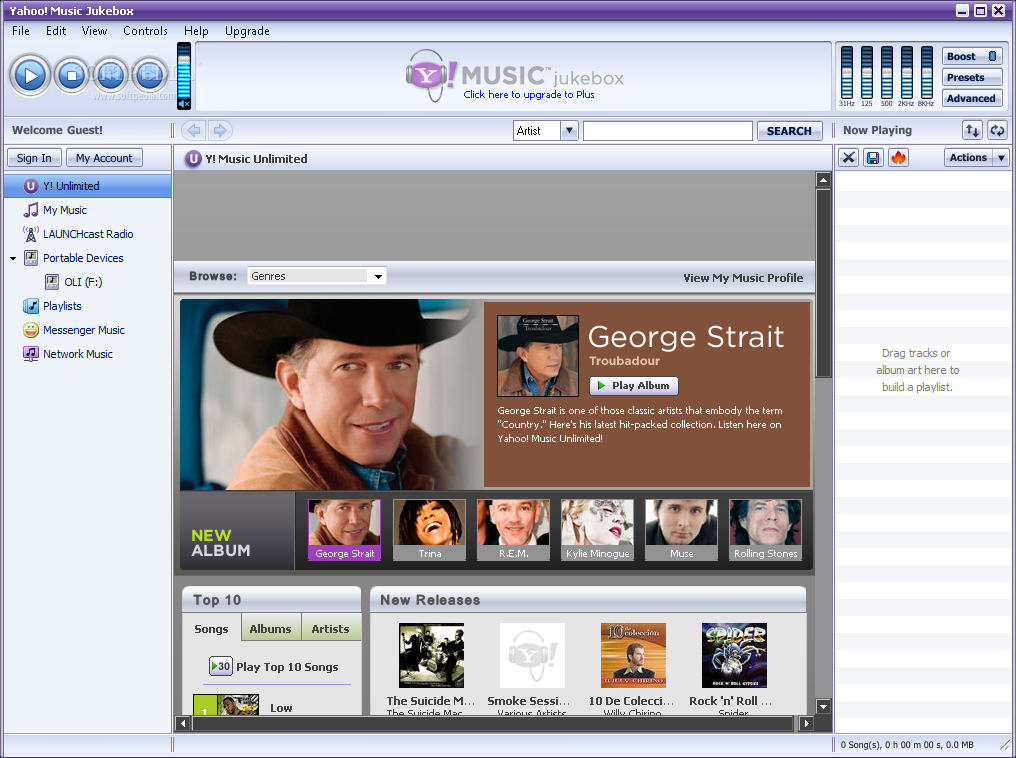Open the Artist search type dropdown
Image resolution: width=1016 pixels, height=758 pixels.
(x=569, y=130)
